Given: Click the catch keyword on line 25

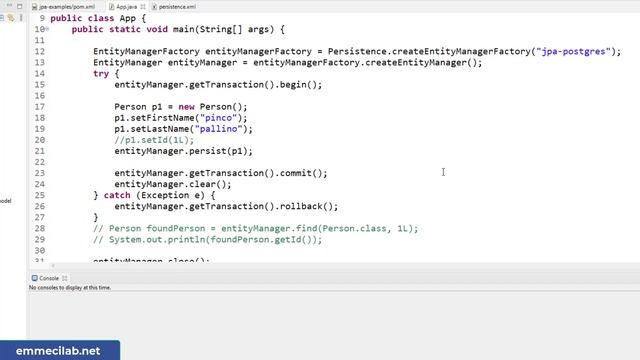Looking at the screenshot, I should tap(117, 195).
